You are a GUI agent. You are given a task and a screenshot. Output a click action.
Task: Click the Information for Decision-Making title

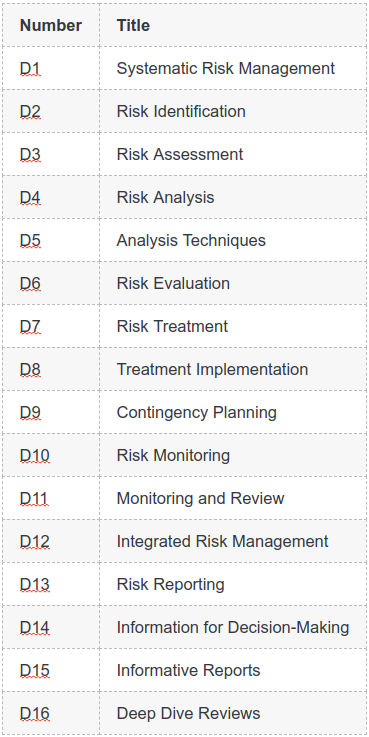(x=233, y=627)
